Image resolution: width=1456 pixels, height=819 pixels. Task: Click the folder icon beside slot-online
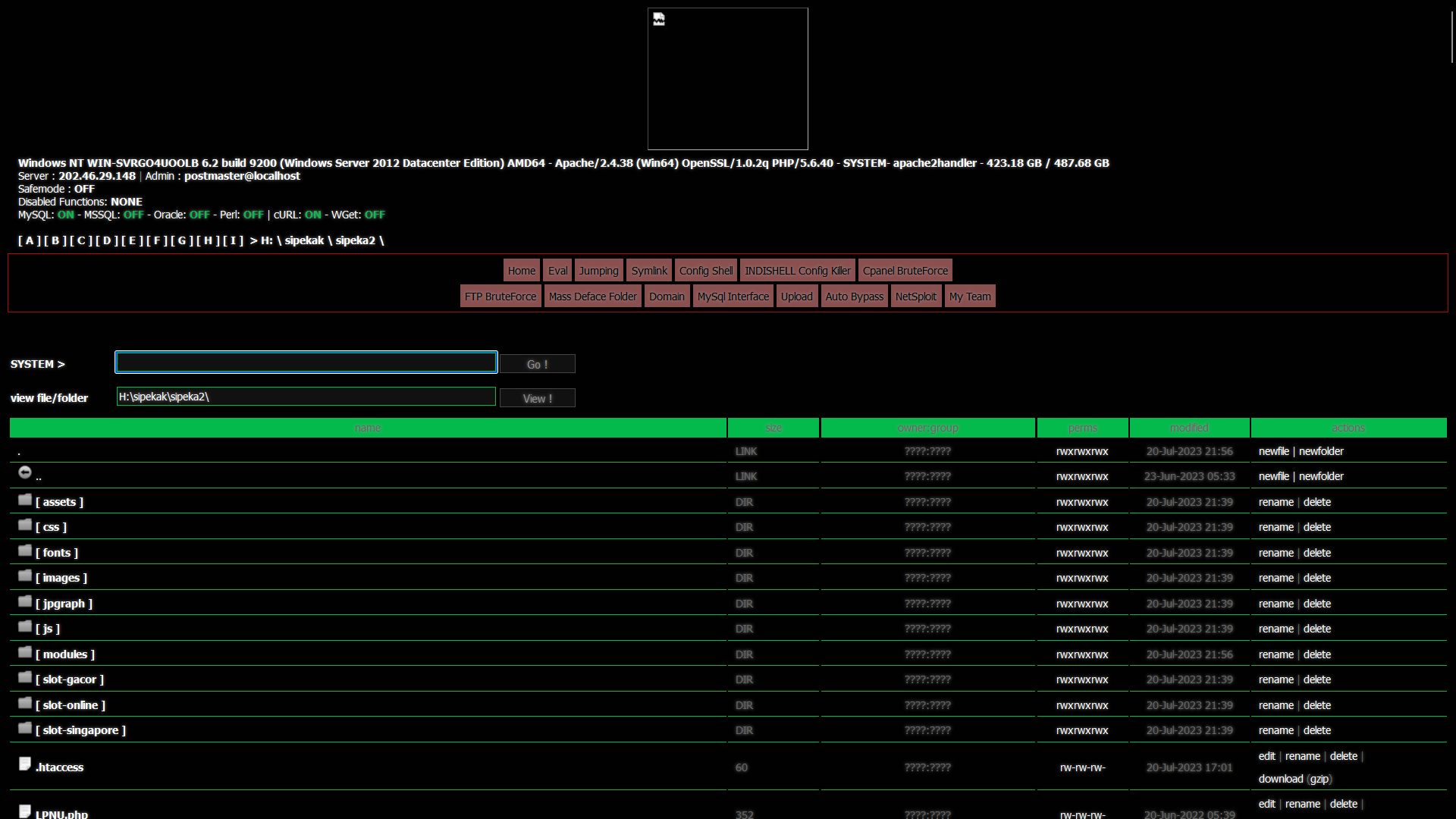pos(25,703)
